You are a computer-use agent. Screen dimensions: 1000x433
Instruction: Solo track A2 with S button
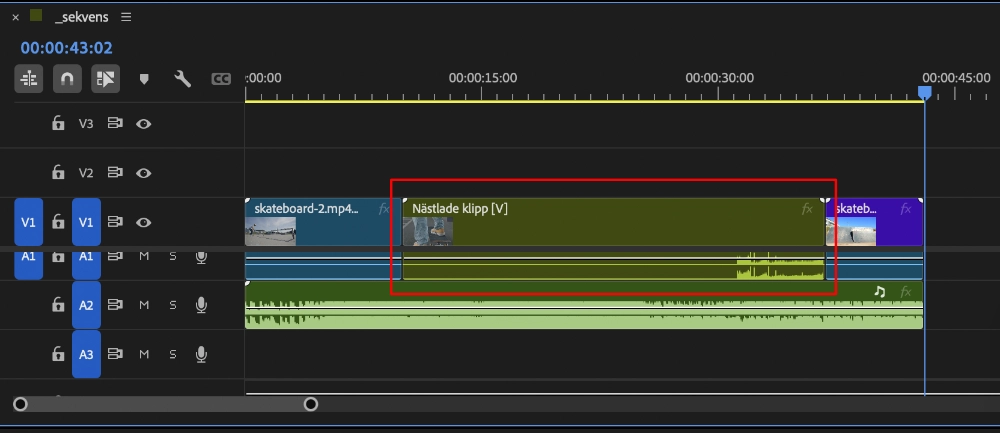(172, 305)
